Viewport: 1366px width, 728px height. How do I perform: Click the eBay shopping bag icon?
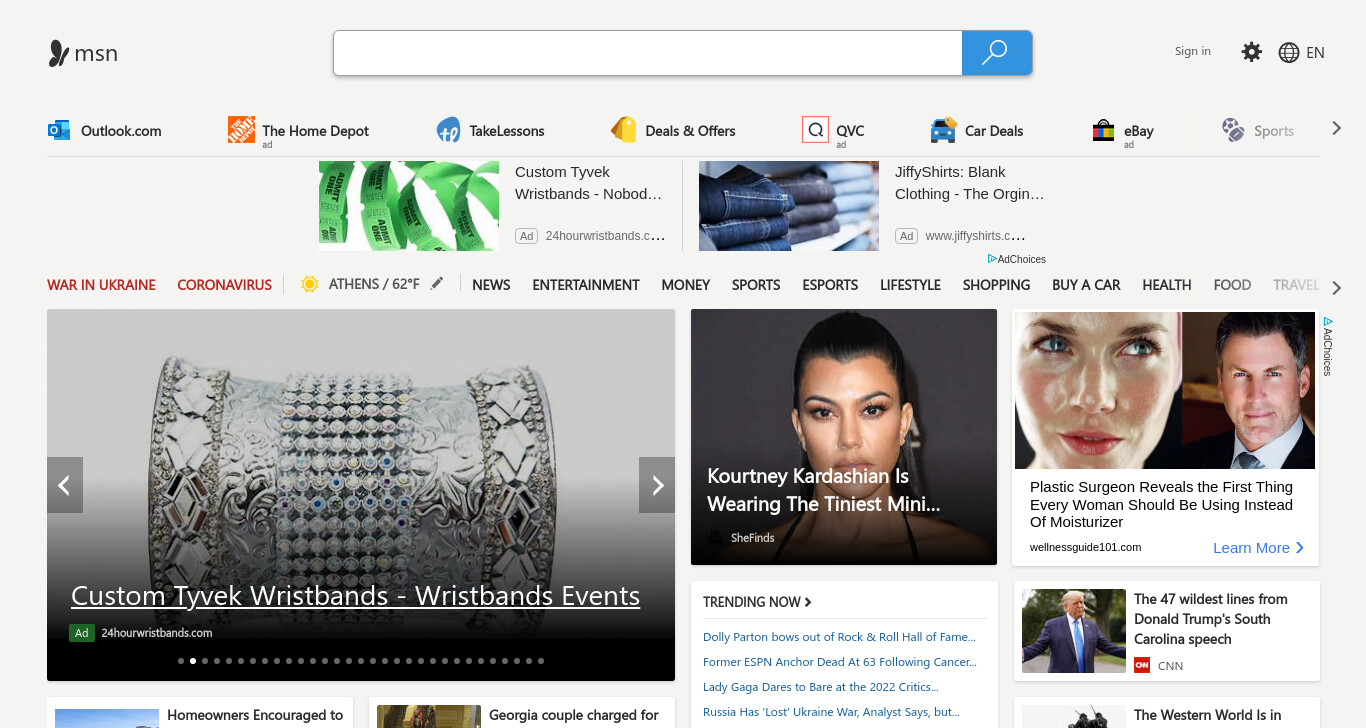click(1103, 130)
